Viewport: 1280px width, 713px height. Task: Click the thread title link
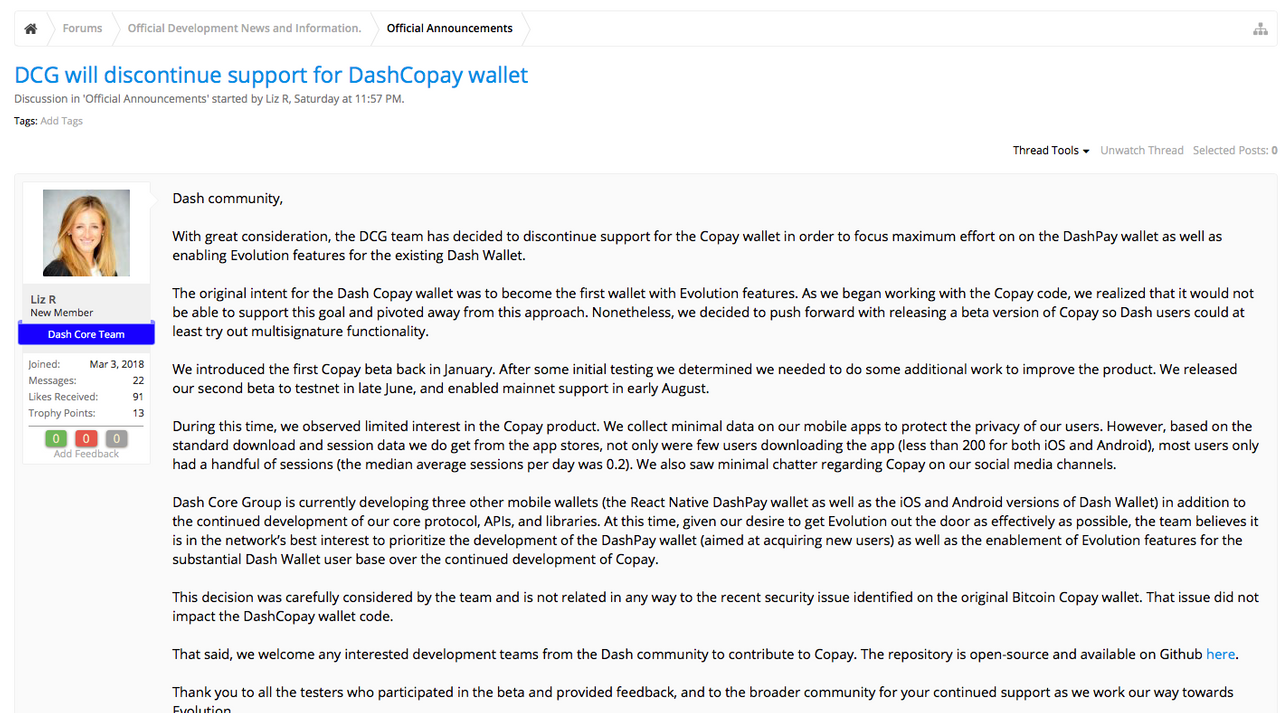click(271, 75)
